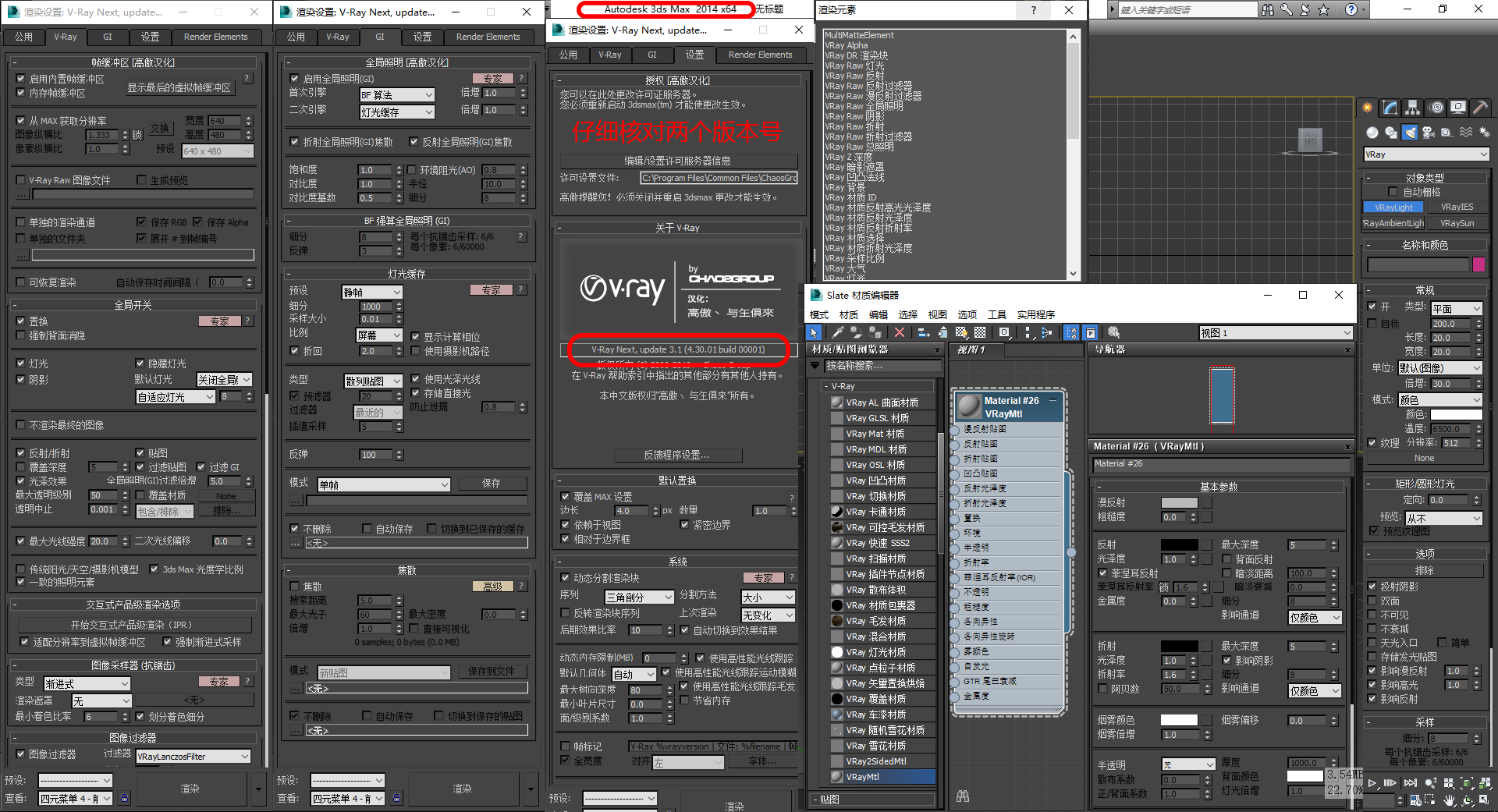
Task: Open 二次引擎 dropdown showing 灯光缓存
Action: (396, 112)
